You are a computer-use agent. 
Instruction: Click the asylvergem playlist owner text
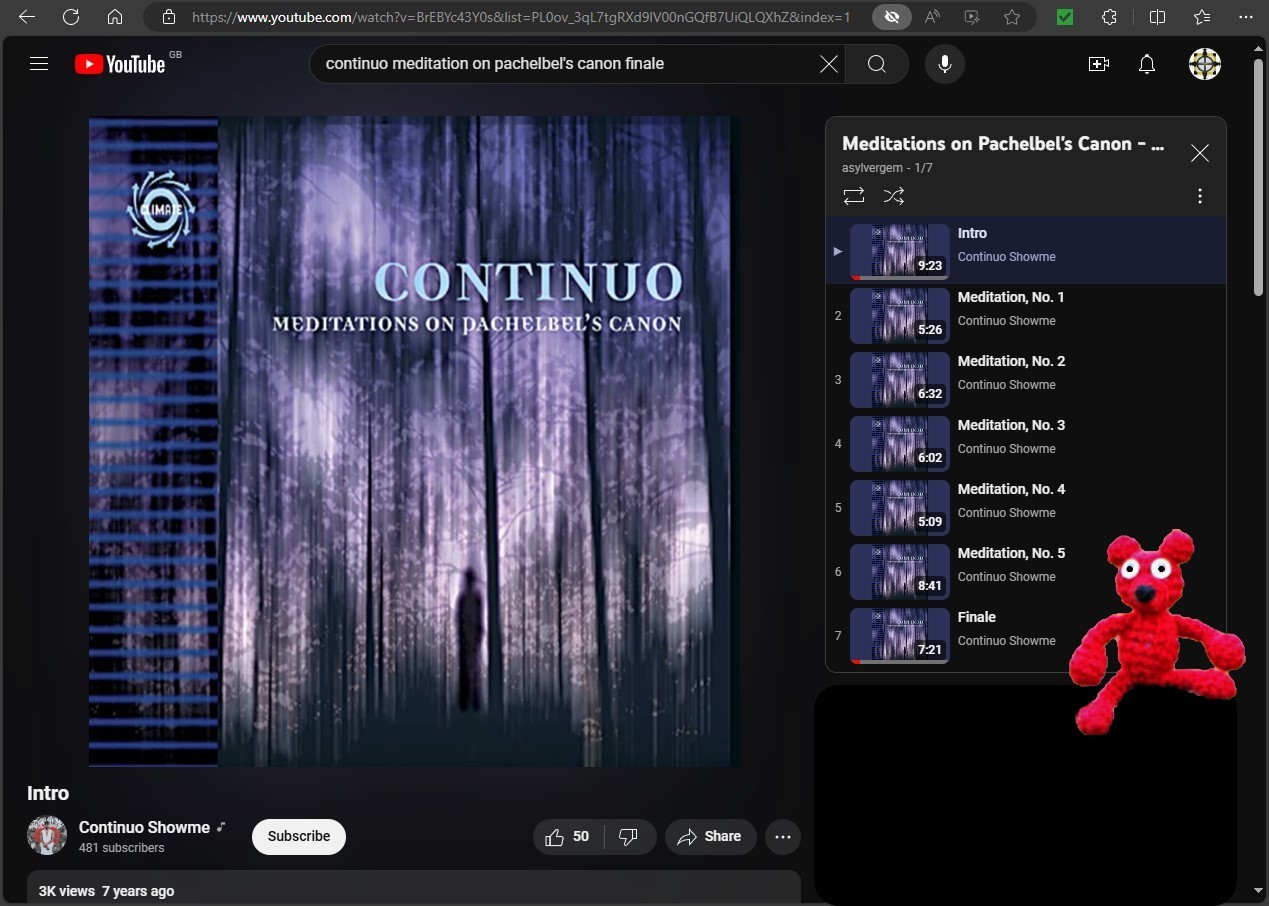[873, 168]
